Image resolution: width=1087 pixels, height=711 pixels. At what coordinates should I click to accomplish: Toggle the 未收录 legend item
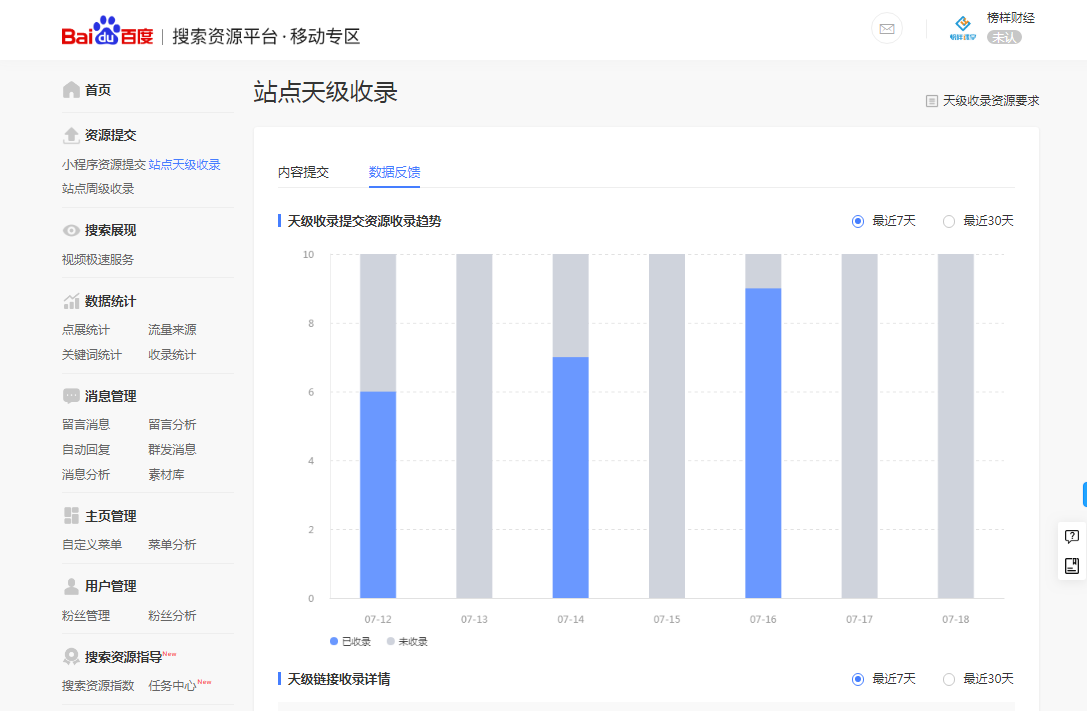click(x=407, y=641)
